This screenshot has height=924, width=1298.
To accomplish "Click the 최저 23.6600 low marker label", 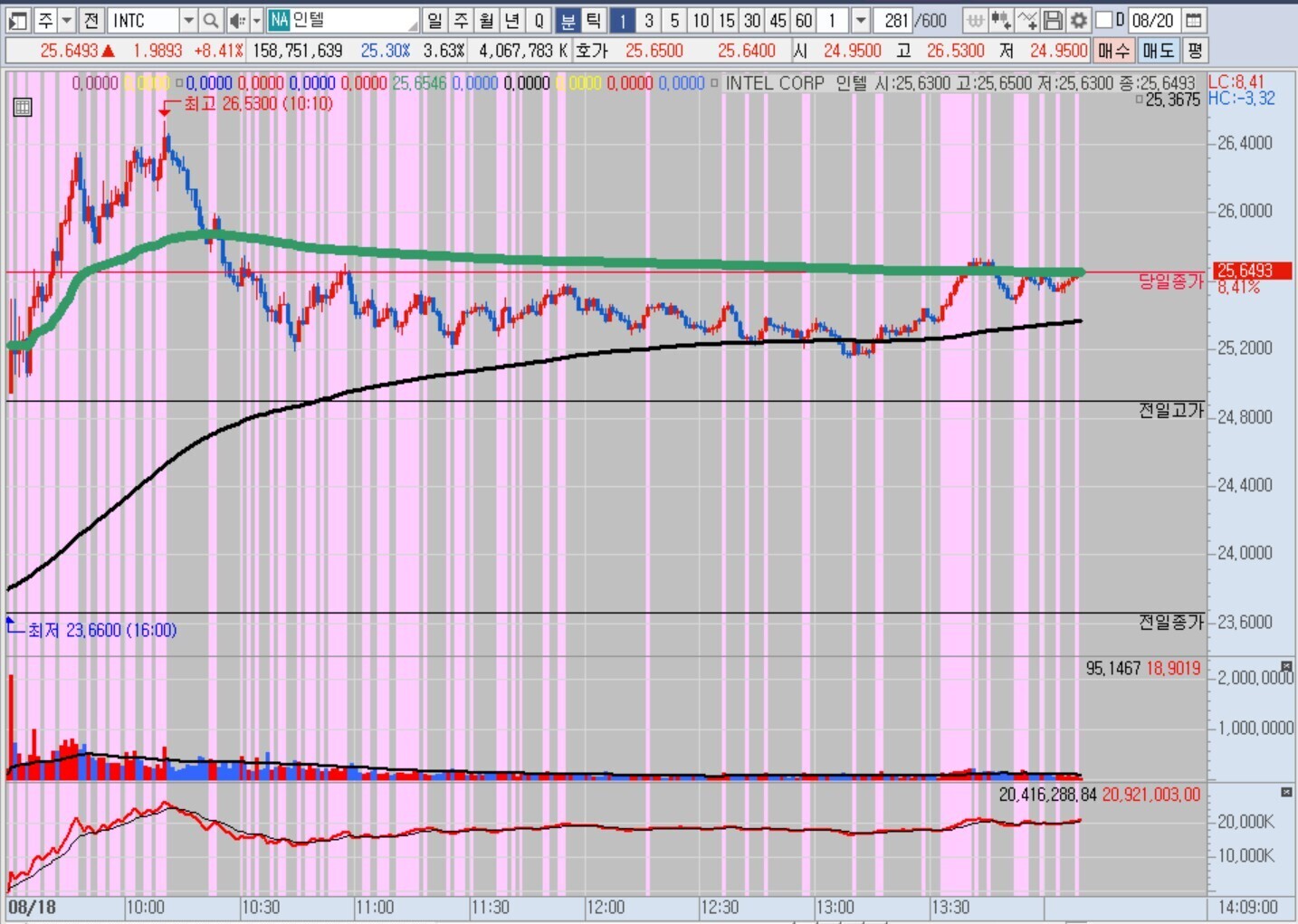I will click(x=102, y=630).
